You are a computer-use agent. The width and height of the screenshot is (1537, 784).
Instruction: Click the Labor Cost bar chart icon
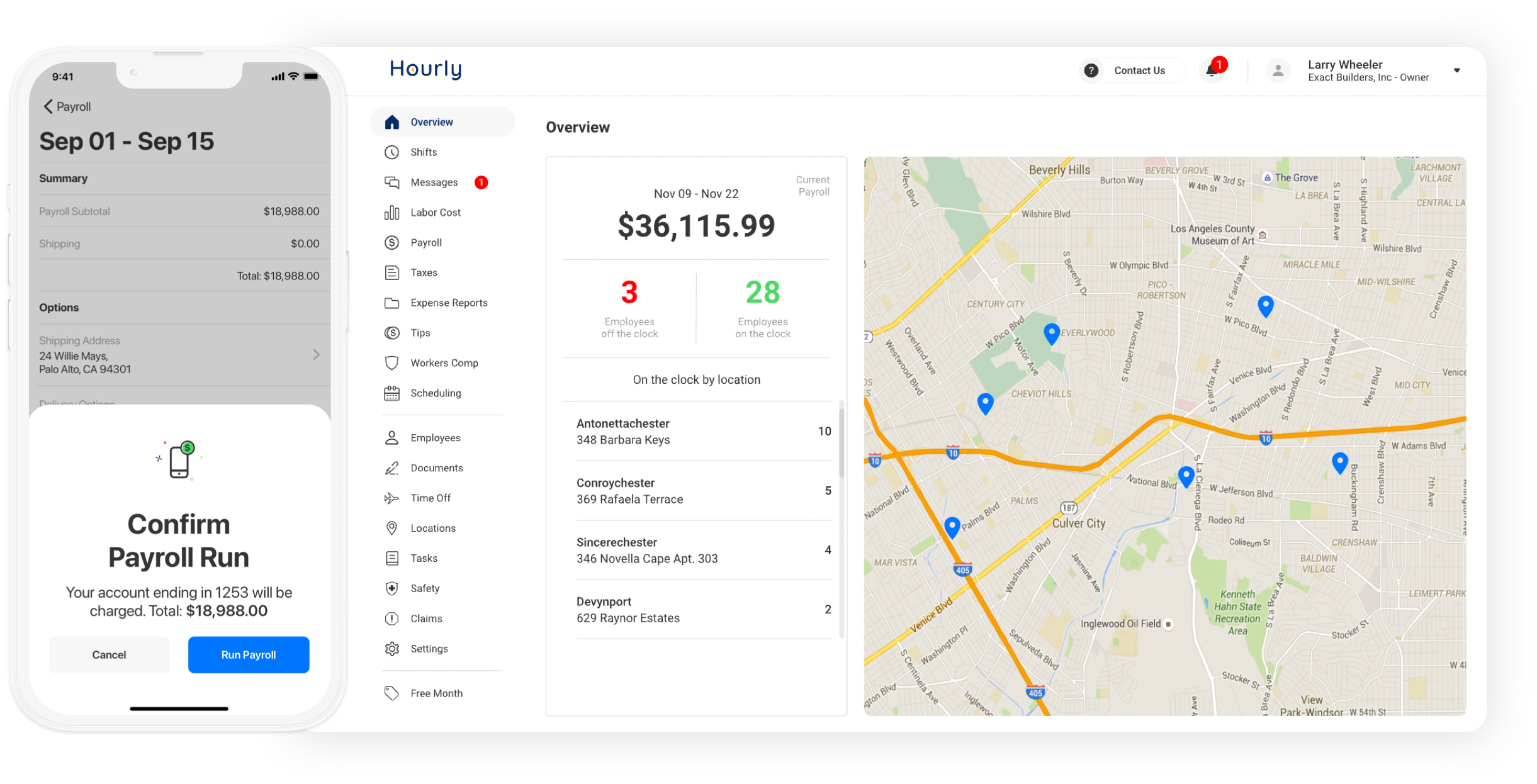tap(391, 213)
